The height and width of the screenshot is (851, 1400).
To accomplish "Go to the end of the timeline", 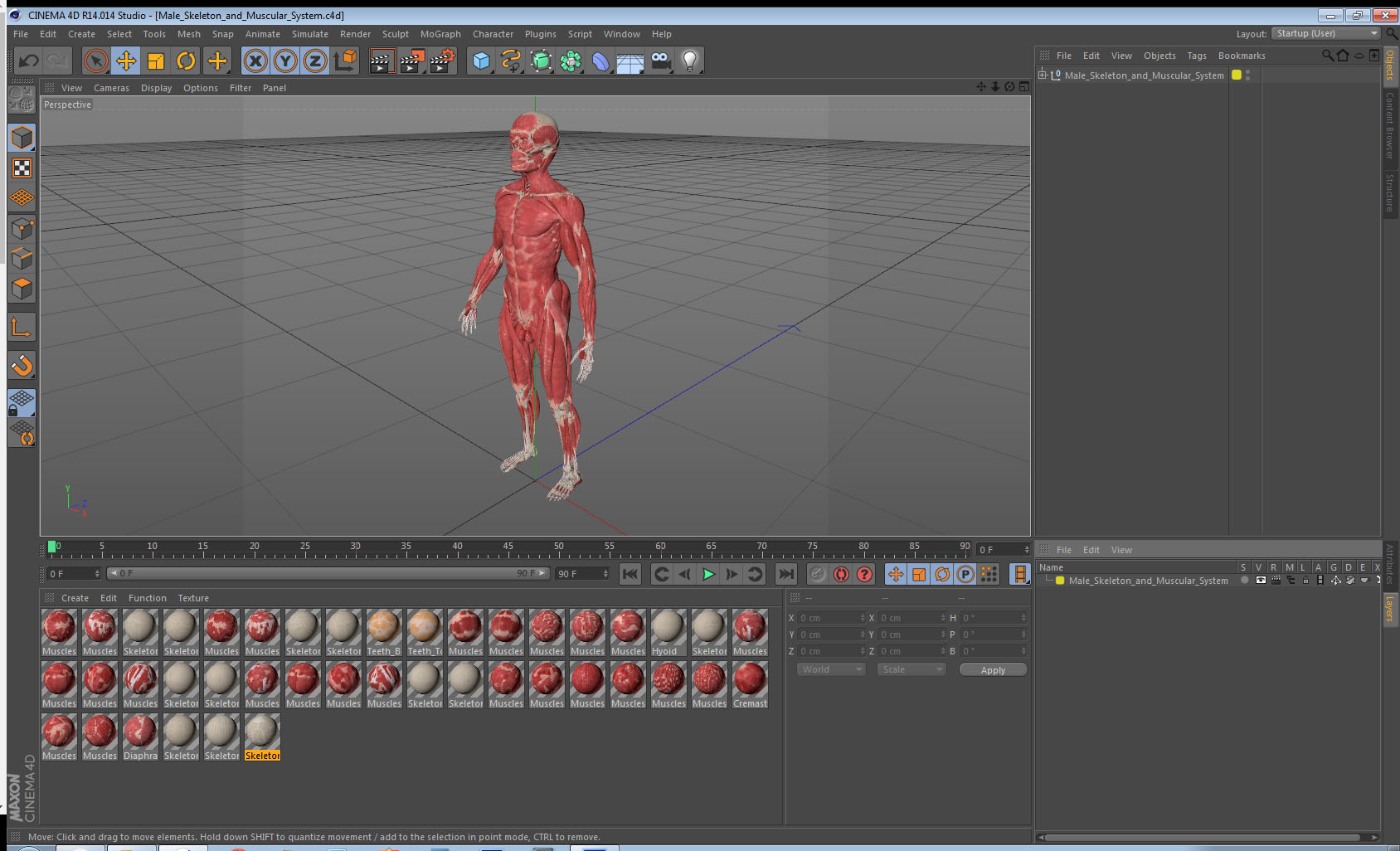I will pyautogui.click(x=785, y=574).
